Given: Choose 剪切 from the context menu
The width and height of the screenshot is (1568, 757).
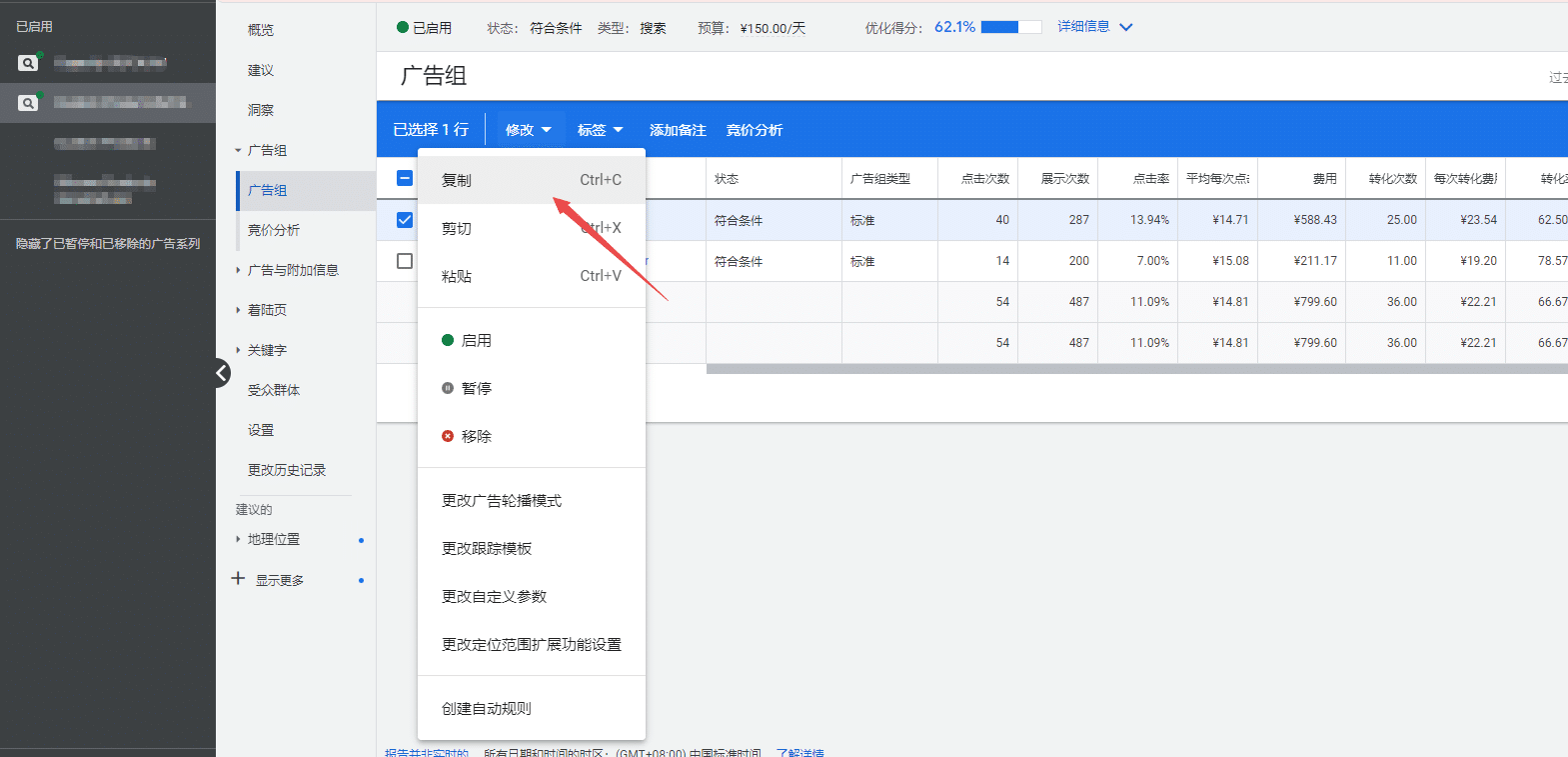Looking at the screenshot, I should tap(532, 228).
